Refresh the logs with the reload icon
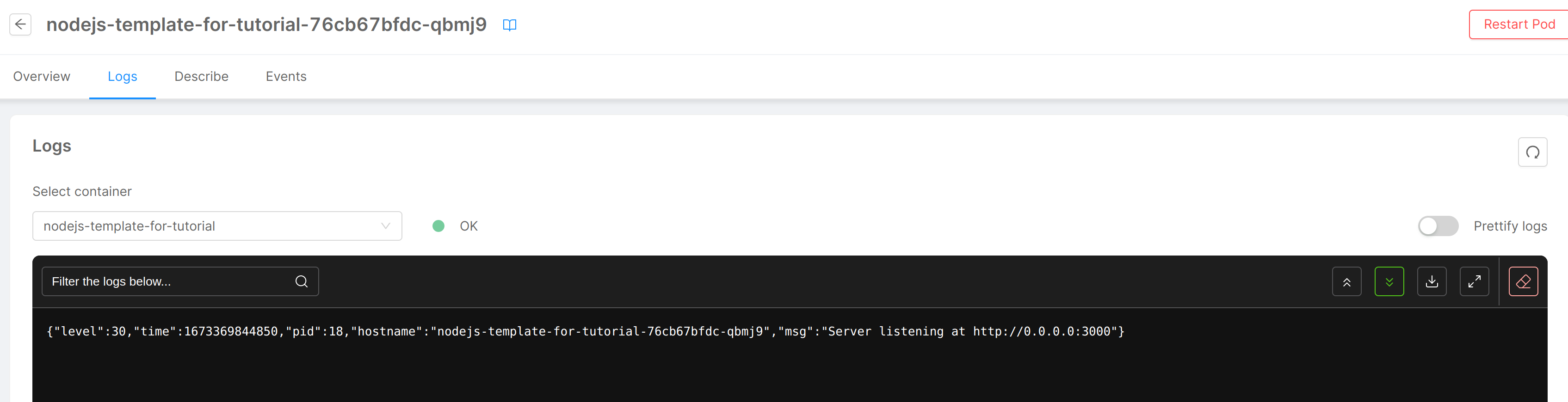Screen dimensions: 1568x402 1532,152
